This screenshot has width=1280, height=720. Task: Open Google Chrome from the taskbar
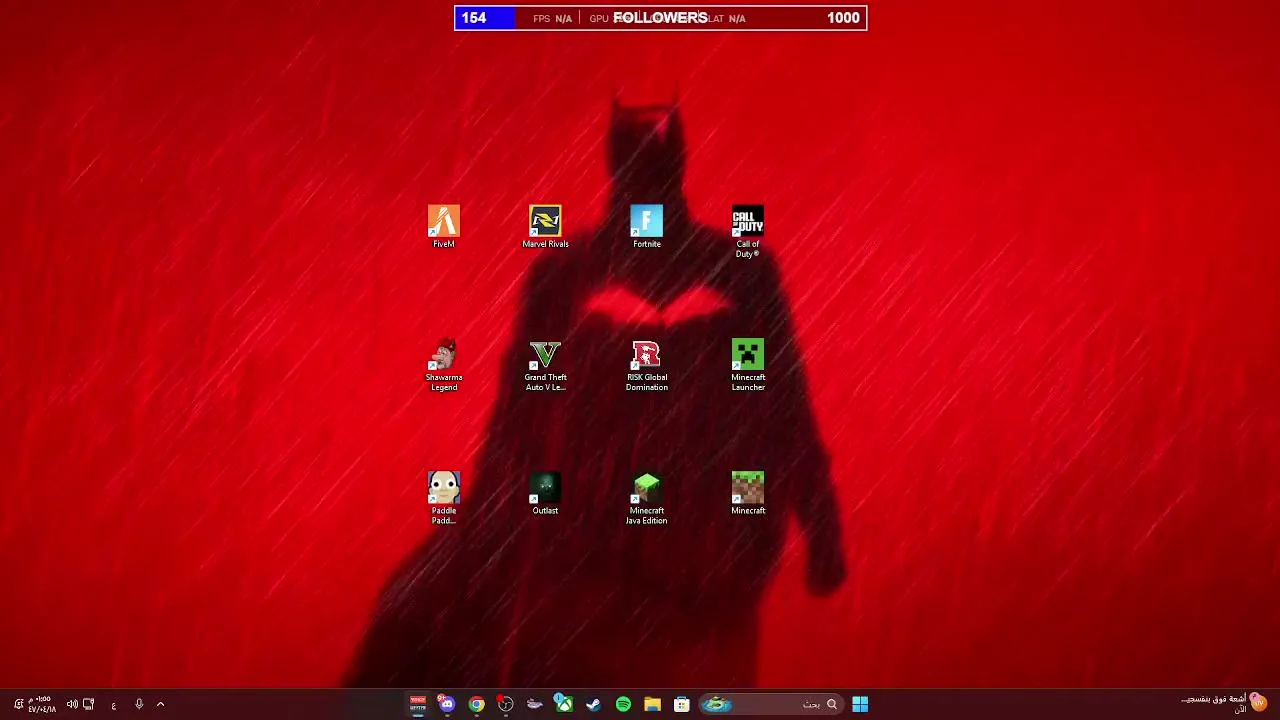click(476, 704)
